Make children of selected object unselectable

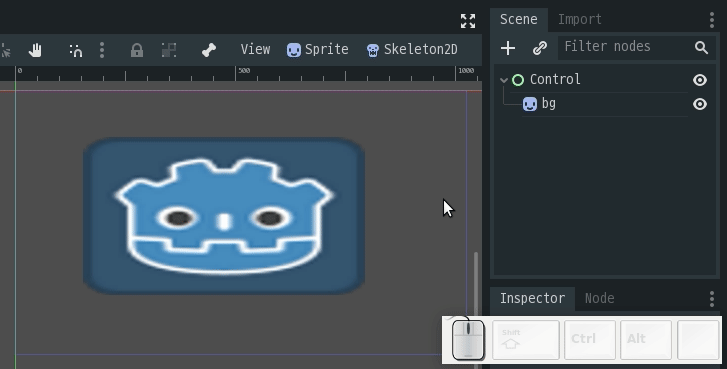tap(169, 50)
